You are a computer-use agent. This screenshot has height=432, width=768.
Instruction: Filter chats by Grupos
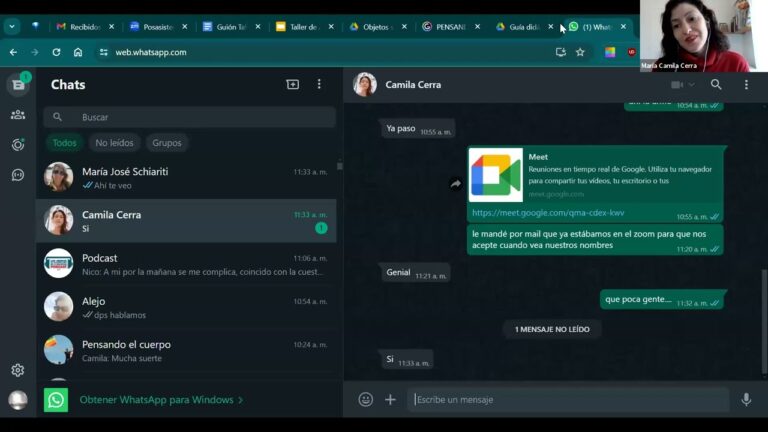(x=167, y=143)
